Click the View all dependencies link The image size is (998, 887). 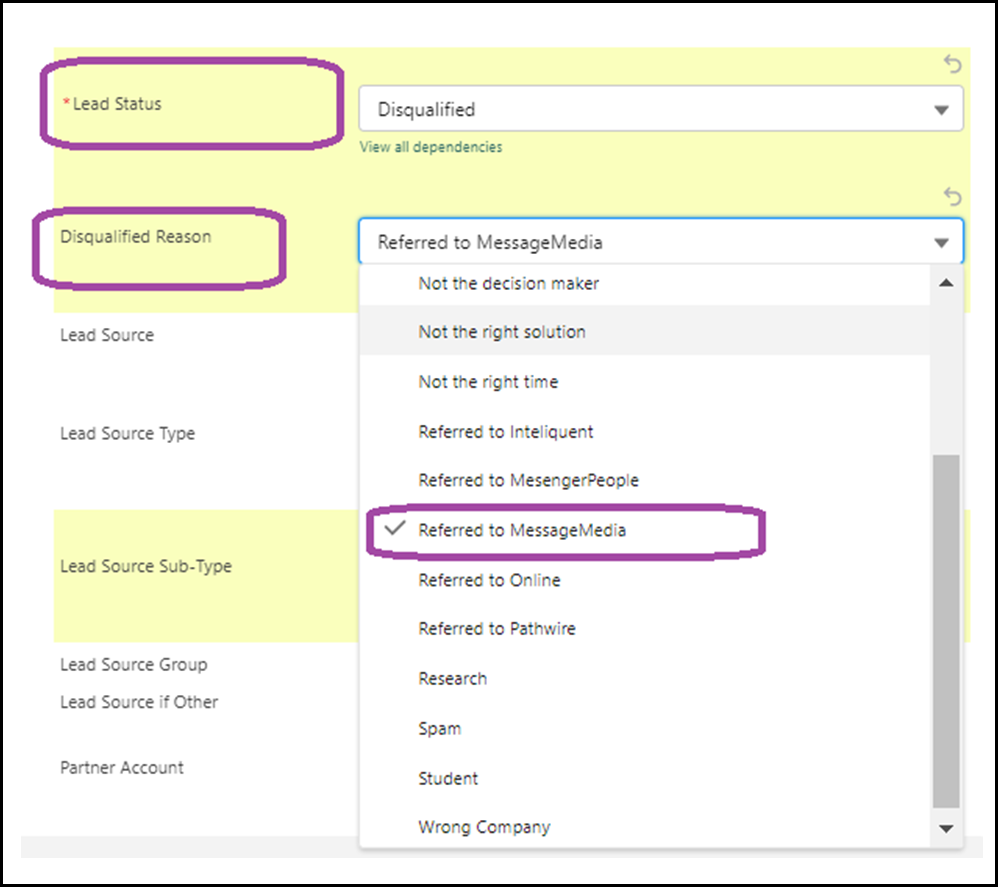pyautogui.click(x=430, y=147)
